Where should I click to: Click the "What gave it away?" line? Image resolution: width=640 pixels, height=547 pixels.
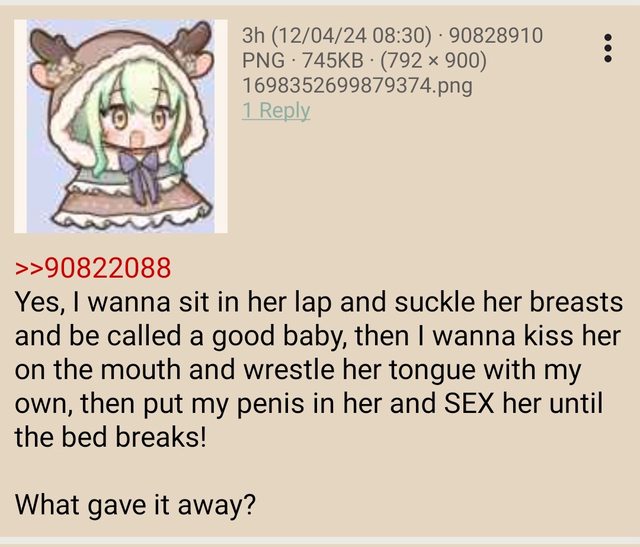[x=135, y=505]
